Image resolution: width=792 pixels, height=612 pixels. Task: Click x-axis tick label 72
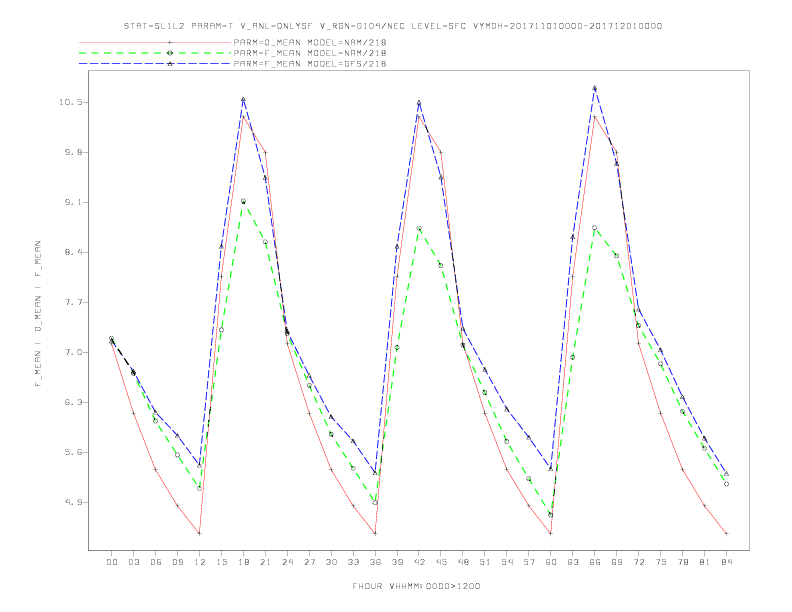639,562
